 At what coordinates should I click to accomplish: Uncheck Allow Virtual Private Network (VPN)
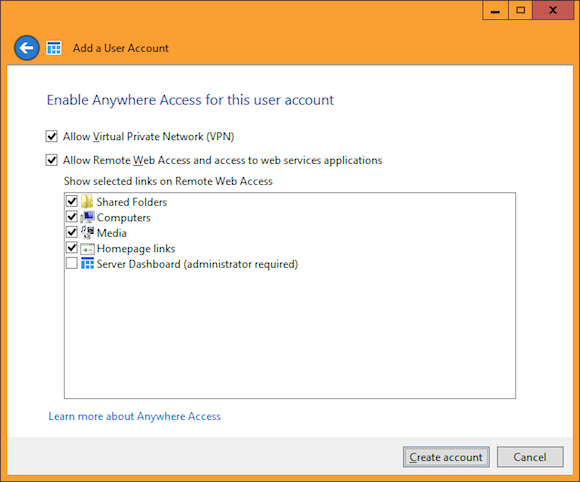coord(51,136)
